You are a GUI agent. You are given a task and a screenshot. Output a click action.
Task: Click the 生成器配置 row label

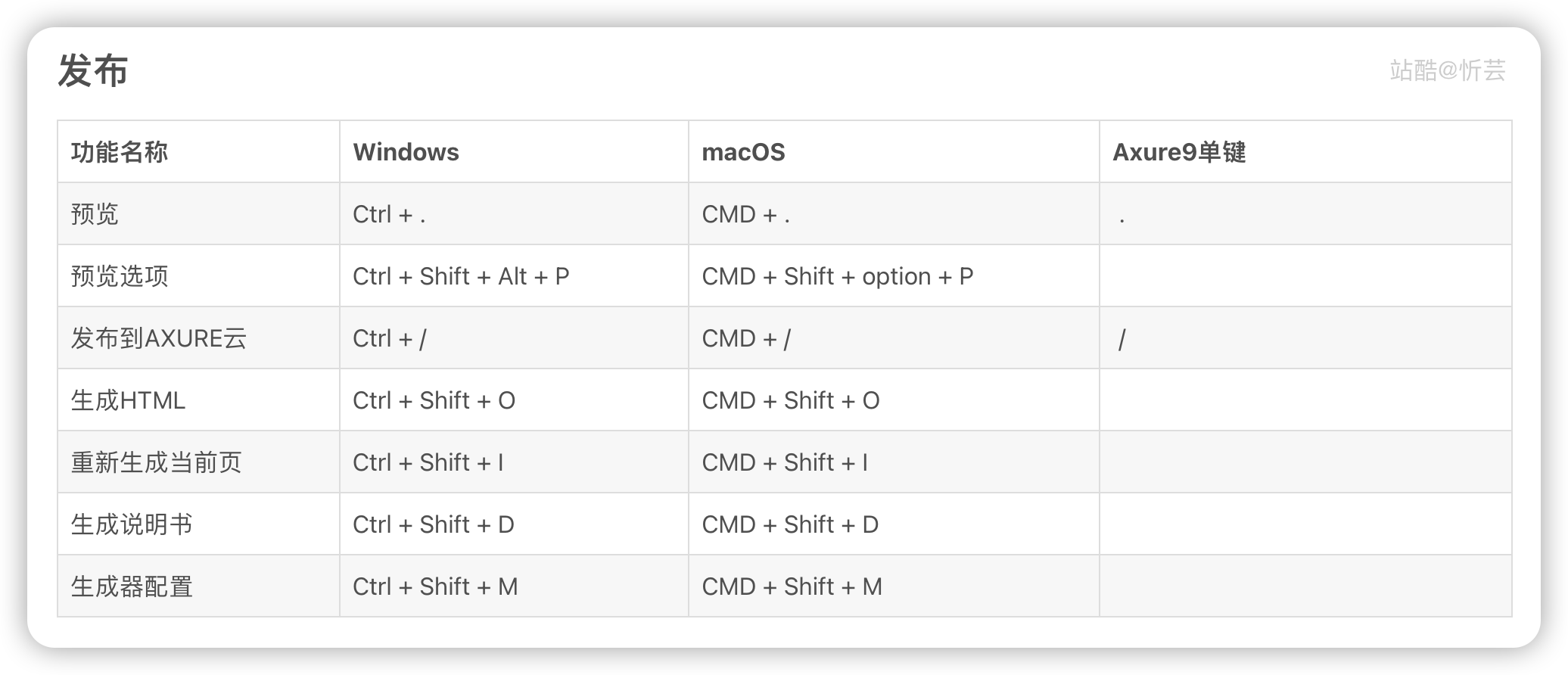(132, 586)
